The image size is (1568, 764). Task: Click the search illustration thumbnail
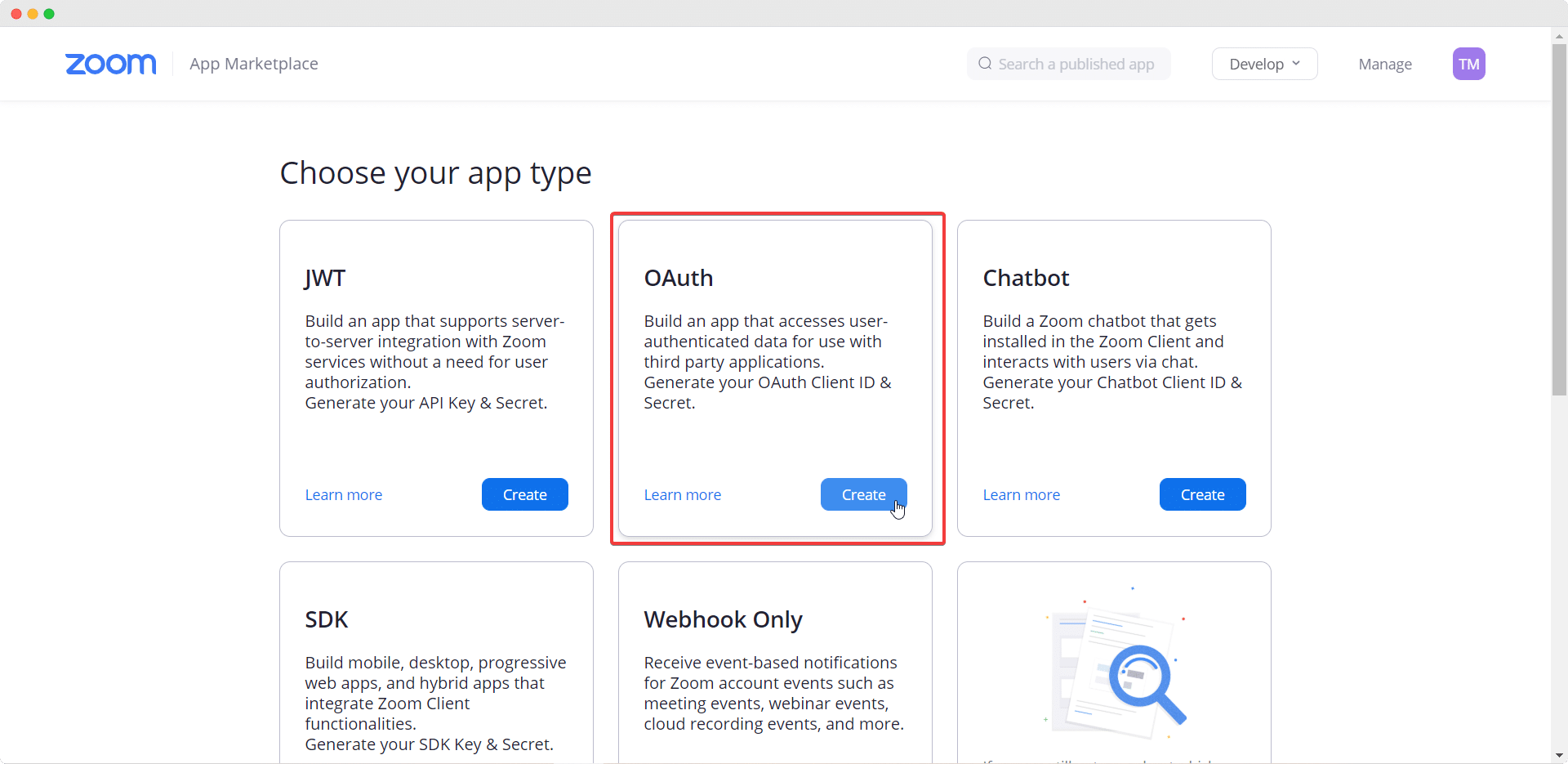[x=1115, y=662]
